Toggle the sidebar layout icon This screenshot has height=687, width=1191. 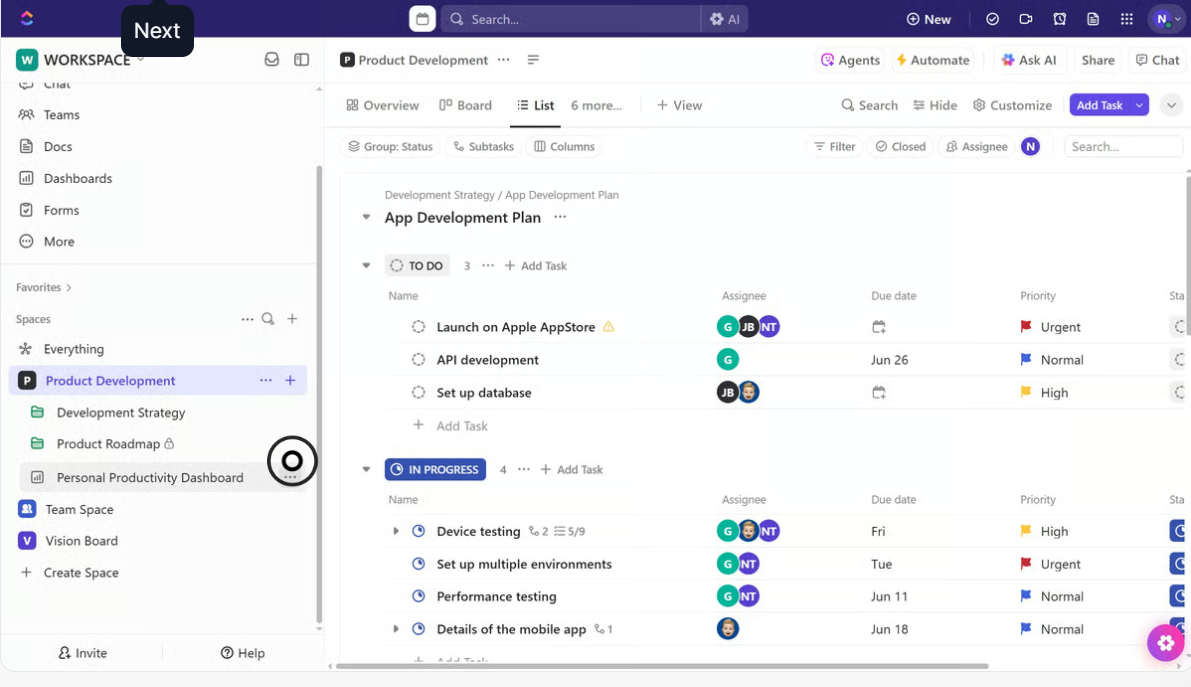point(302,59)
